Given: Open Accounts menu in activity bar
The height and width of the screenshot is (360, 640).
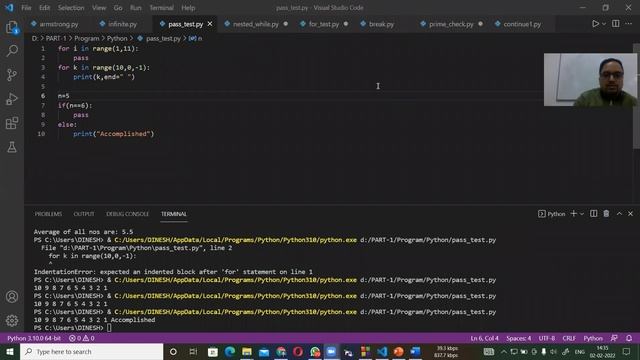Looking at the screenshot, I should click(x=12, y=297).
